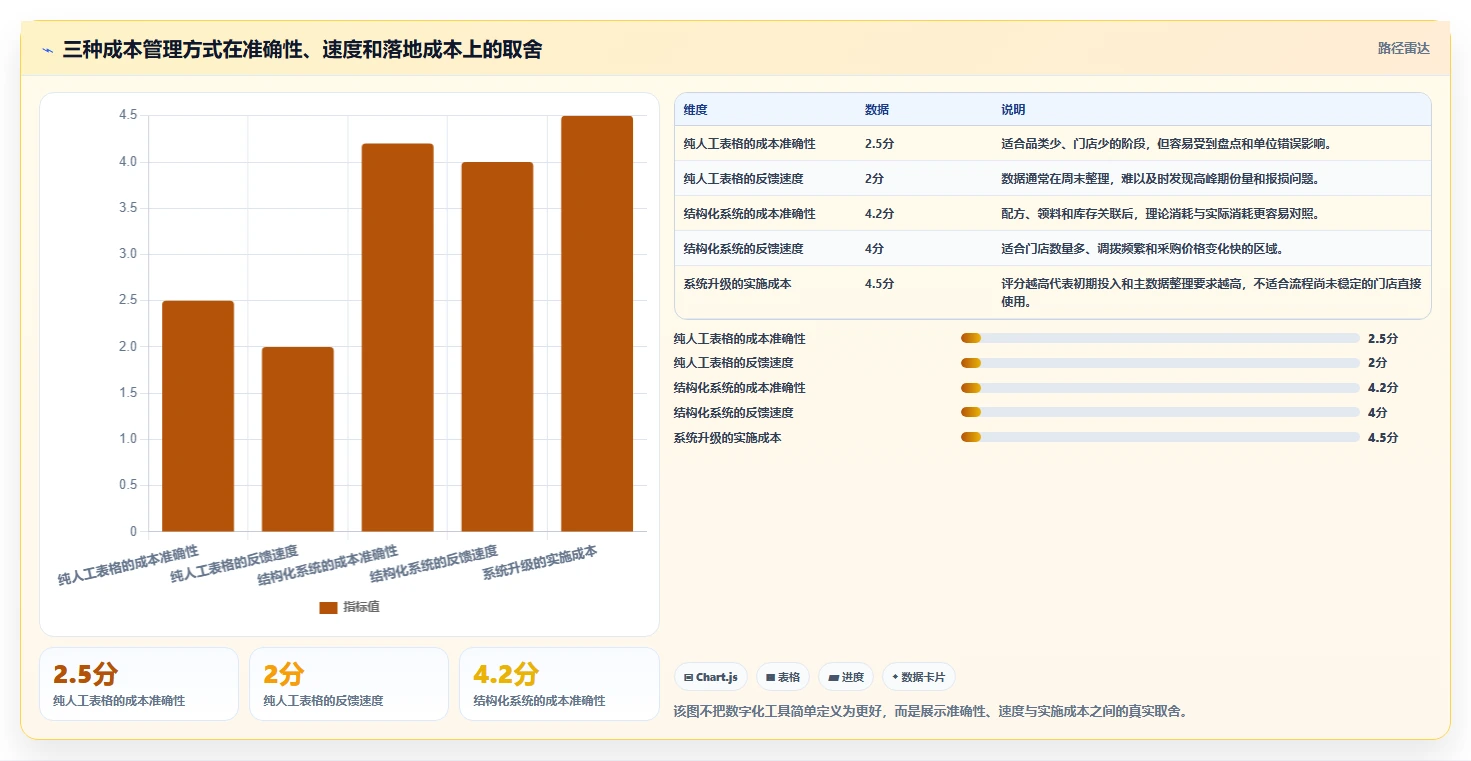Click the 数据 table column header
The image size is (1471, 761).
[x=877, y=110]
